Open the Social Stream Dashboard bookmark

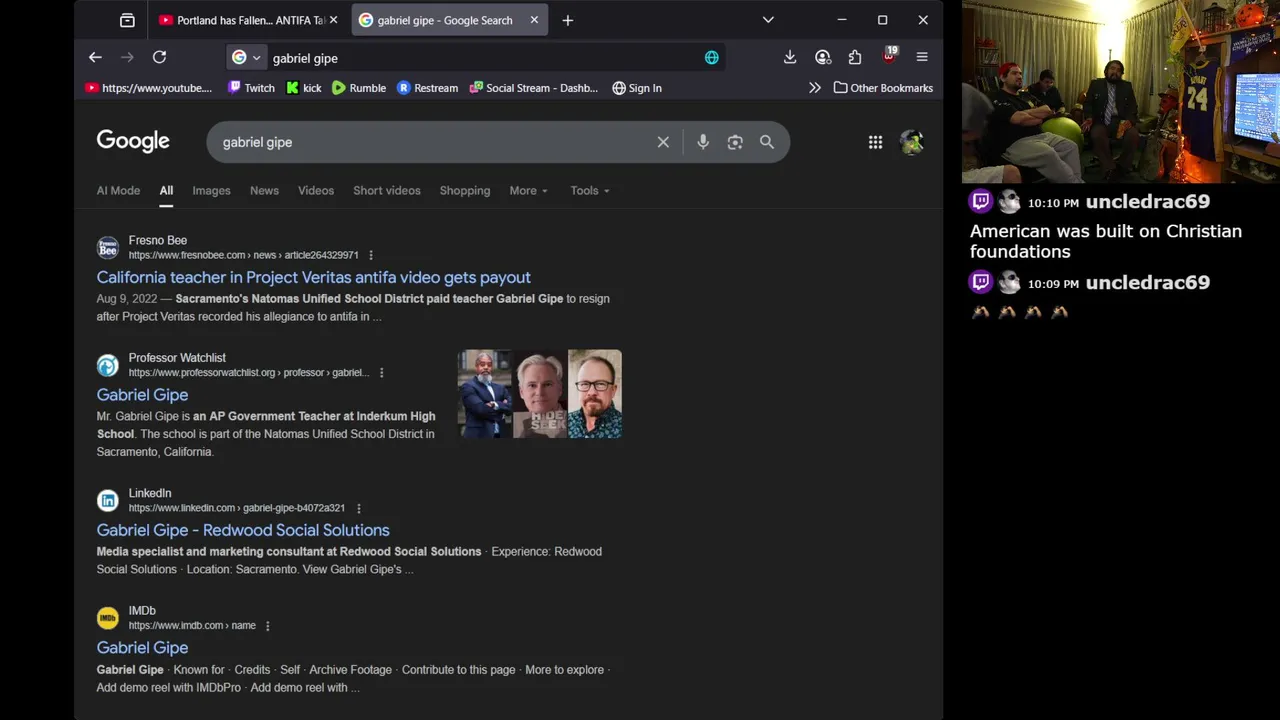pyautogui.click(x=534, y=88)
